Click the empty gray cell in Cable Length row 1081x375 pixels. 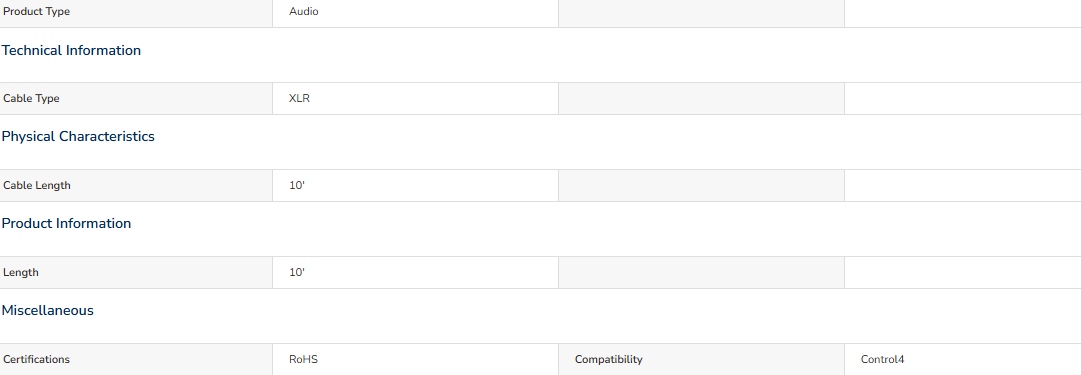[x=701, y=185]
